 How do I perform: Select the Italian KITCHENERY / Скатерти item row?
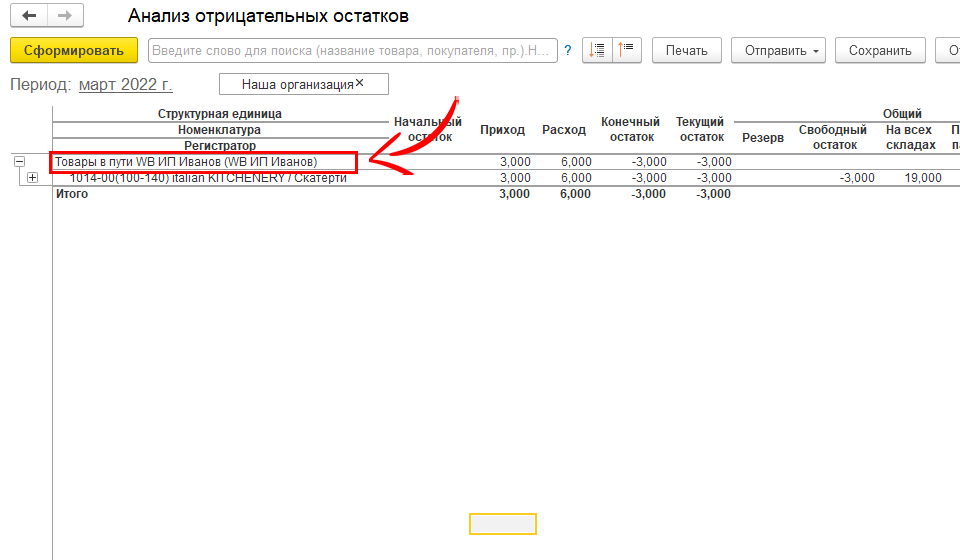208,178
